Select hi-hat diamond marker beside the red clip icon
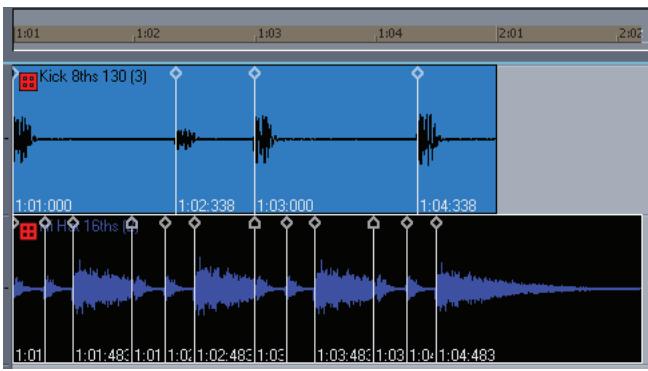The height and width of the screenshot is (371, 648). (x=45, y=223)
